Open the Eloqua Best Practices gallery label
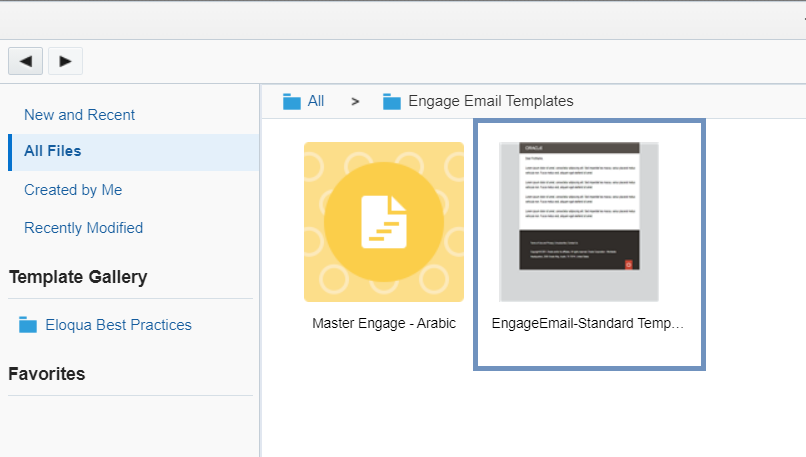The image size is (806, 457). pos(118,325)
